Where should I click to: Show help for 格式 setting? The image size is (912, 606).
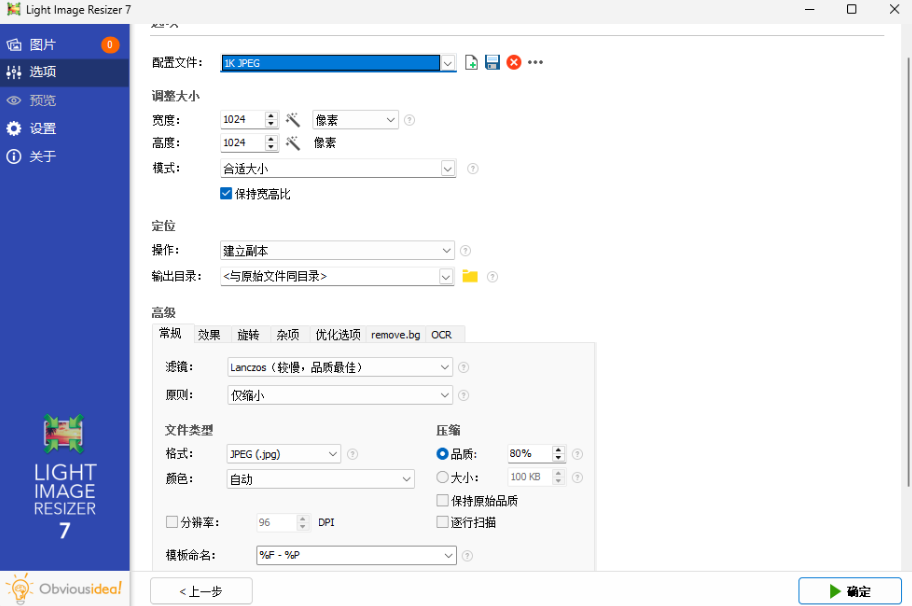point(352,454)
